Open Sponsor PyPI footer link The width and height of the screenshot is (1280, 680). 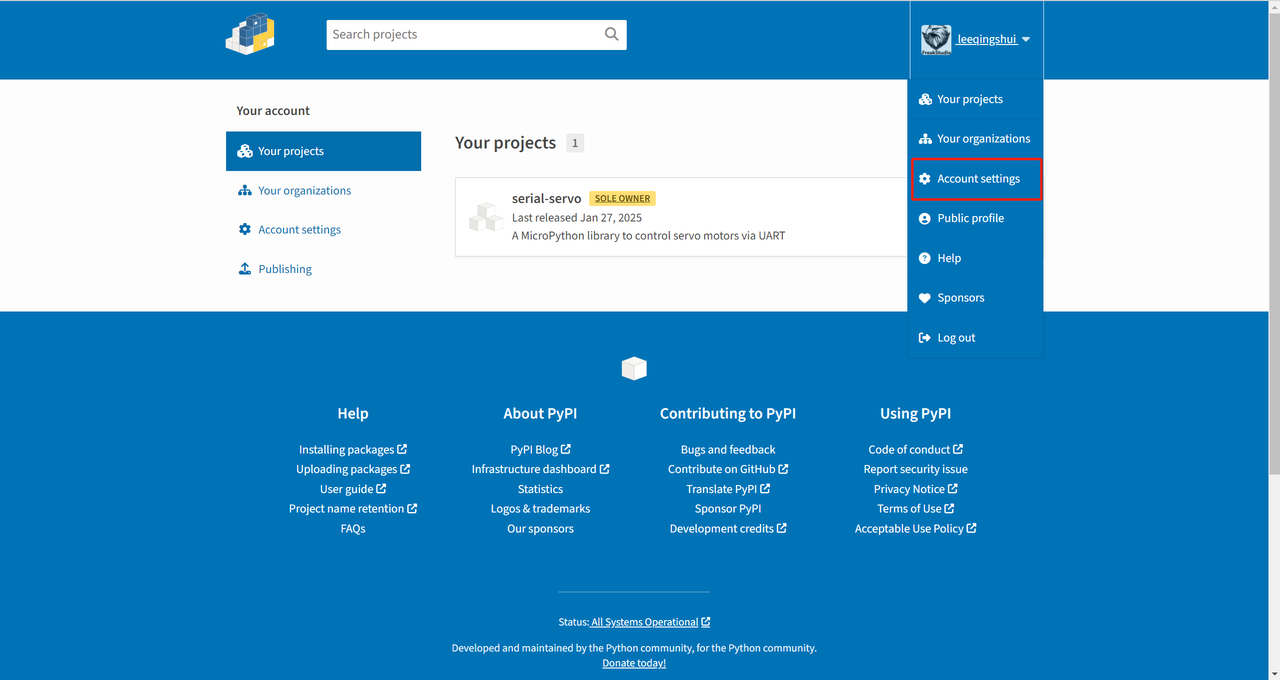click(728, 508)
